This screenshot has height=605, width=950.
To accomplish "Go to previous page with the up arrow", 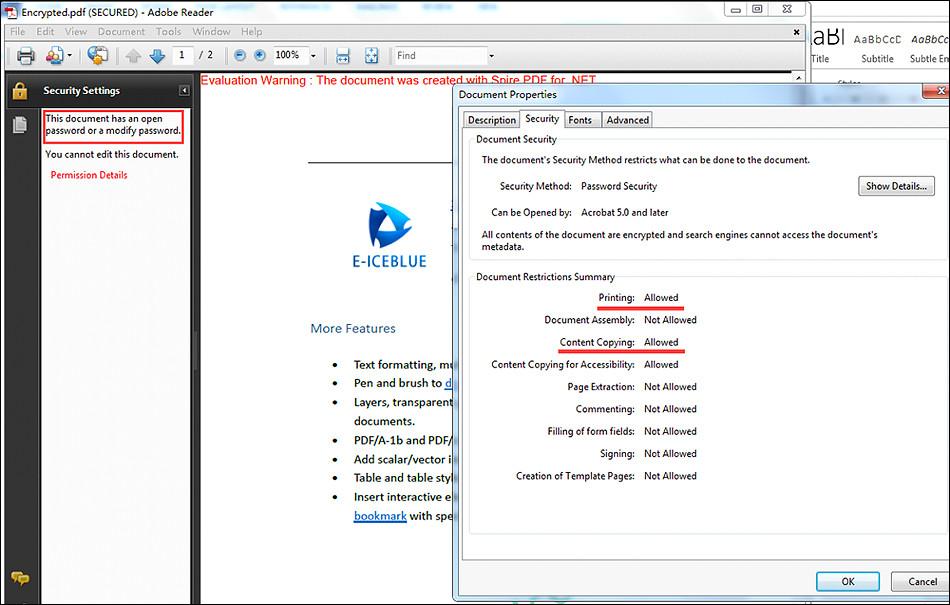I will (133, 56).
